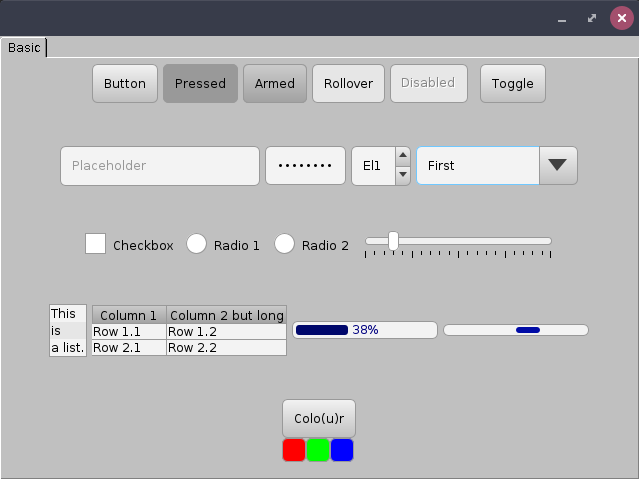Open the combo box dropdown arrow
The image size is (639, 479).
(x=558, y=166)
